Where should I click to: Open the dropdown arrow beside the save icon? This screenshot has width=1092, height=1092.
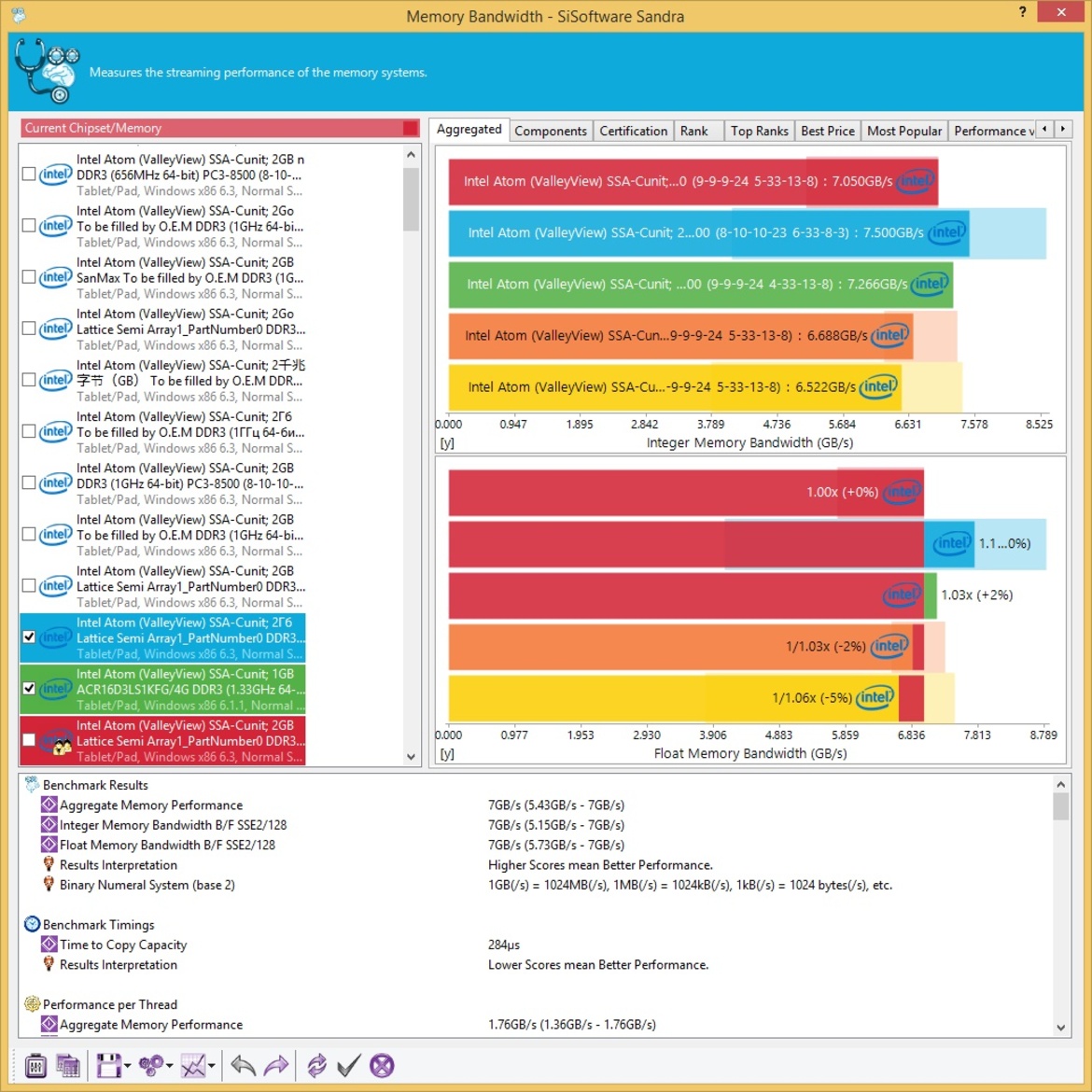[128, 1066]
